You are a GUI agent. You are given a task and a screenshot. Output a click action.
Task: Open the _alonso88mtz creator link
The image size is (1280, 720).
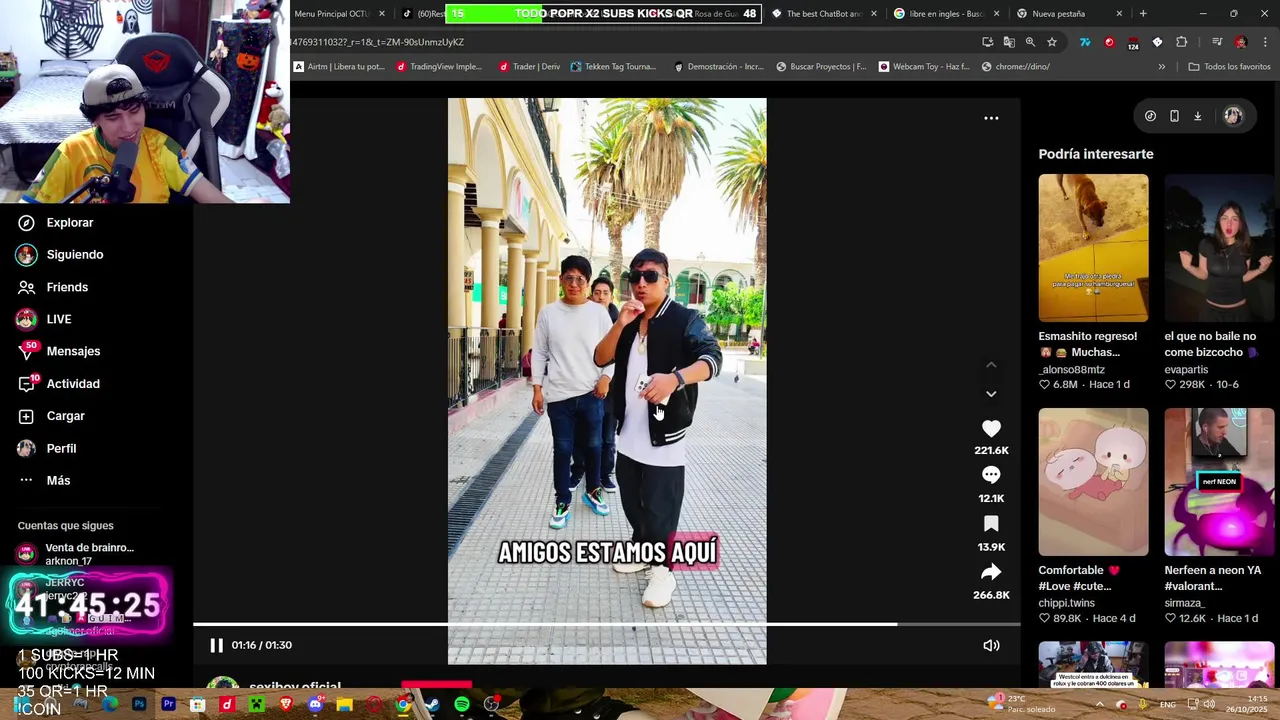pos(1072,369)
